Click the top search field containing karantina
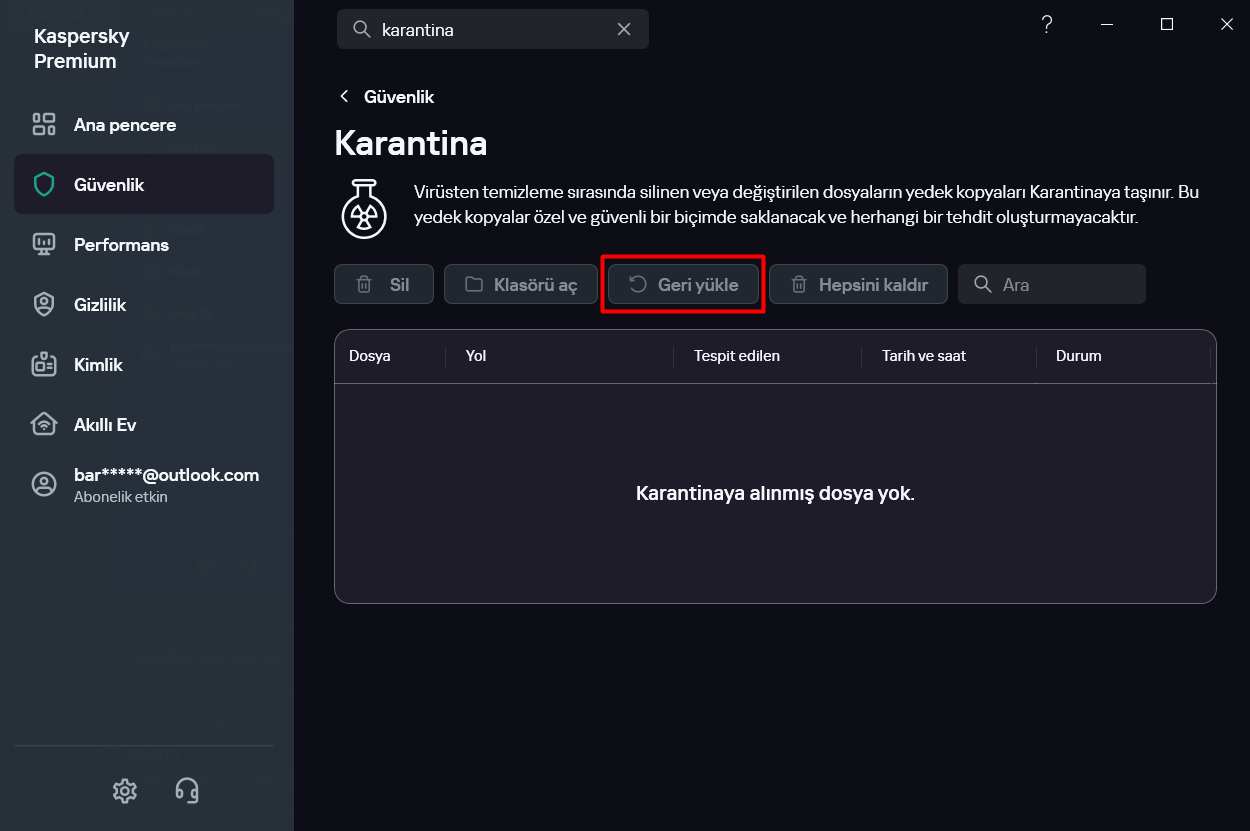 pos(493,30)
